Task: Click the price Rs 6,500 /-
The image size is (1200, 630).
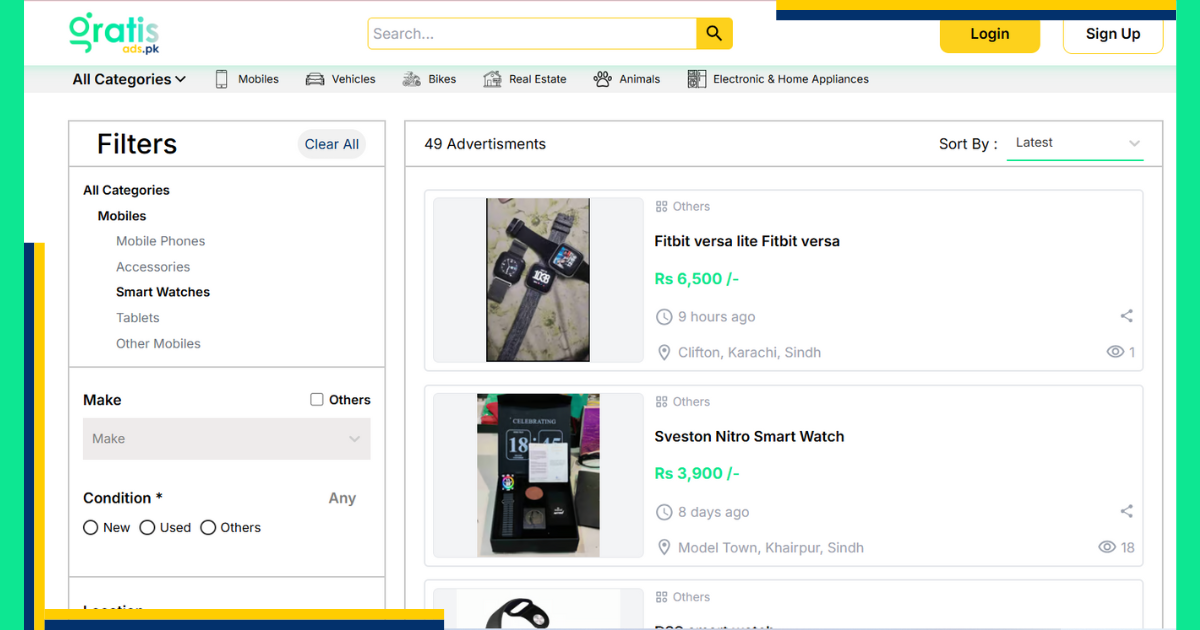Action: [x=697, y=279]
